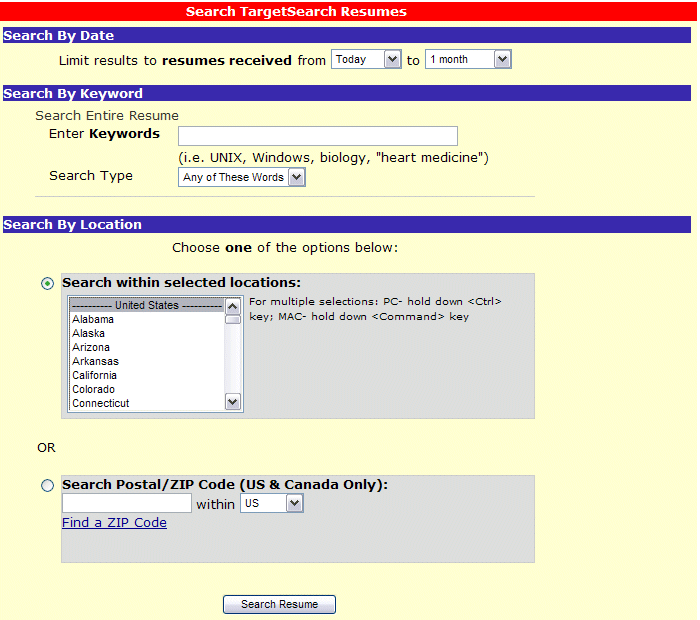This screenshot has width=700, height=620.
Task: Click the locations list scroll up arrow
Action: click(x=233, y=306)
